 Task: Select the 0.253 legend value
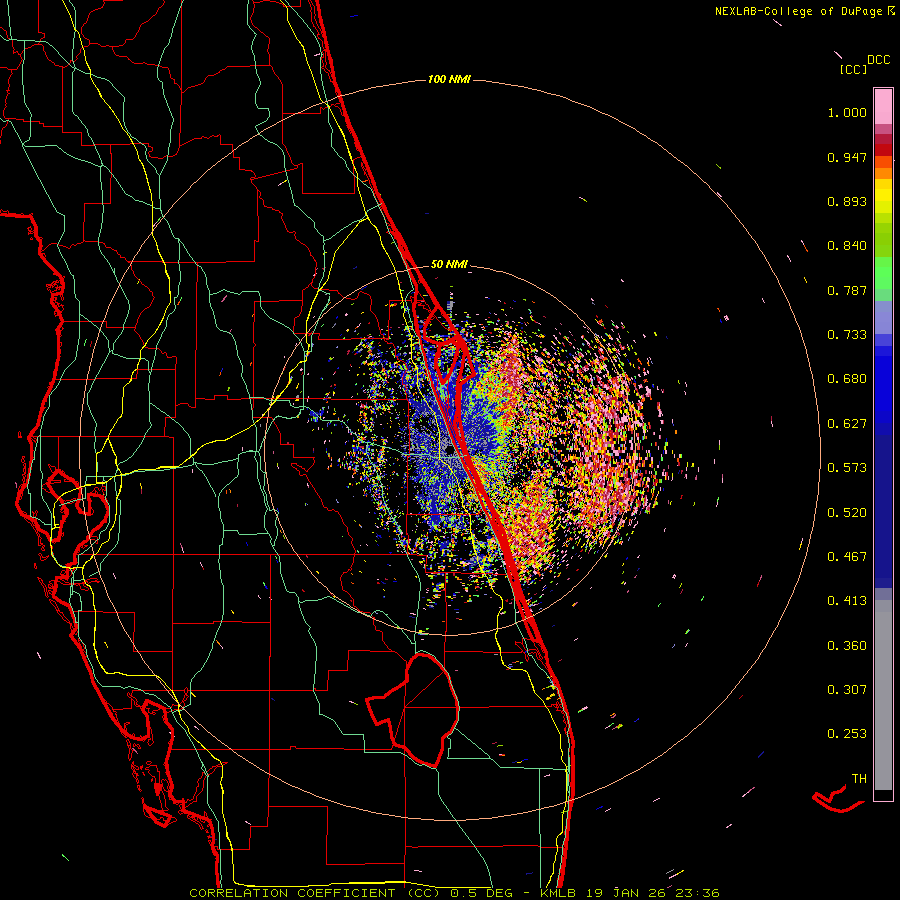[847, 734]
